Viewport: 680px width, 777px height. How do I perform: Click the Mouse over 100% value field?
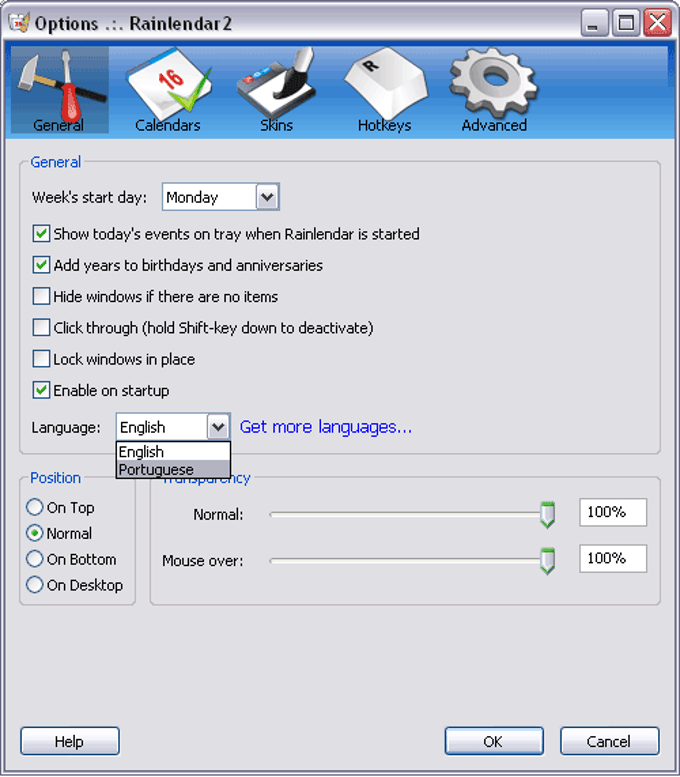613,558
